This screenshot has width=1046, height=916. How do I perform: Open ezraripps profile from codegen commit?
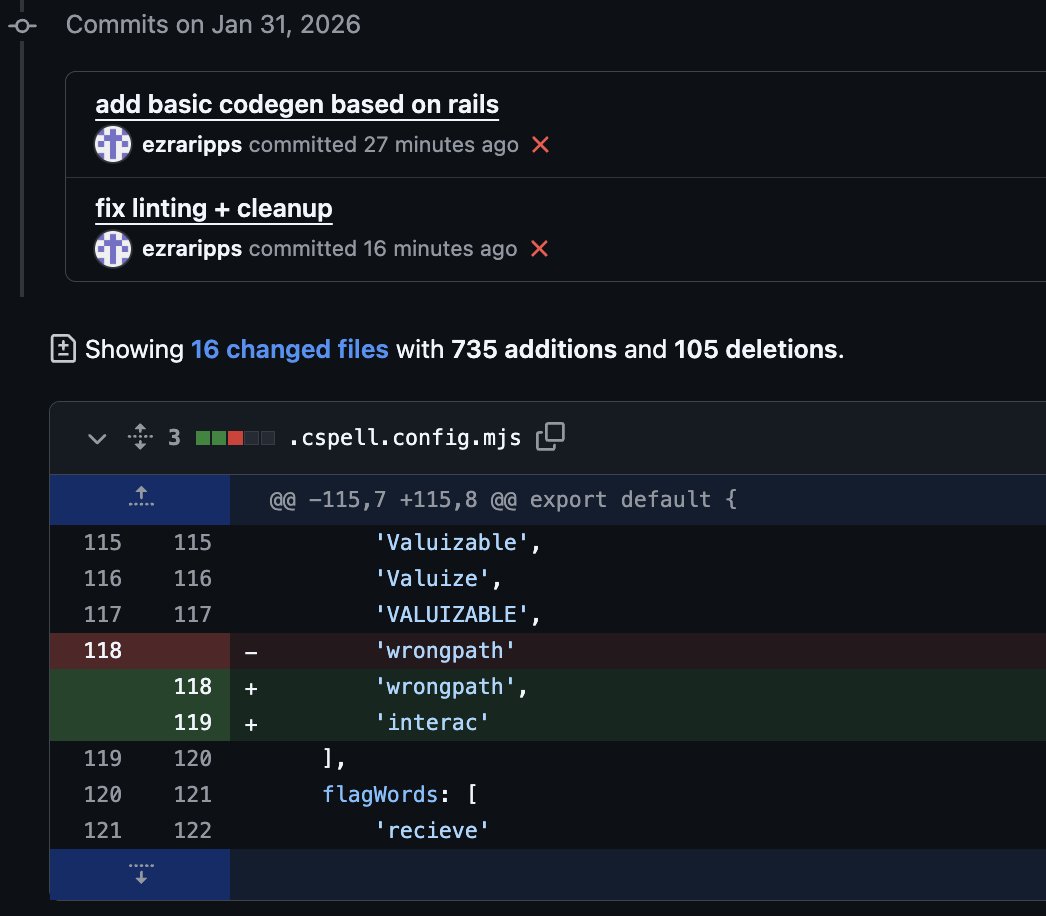click(x=192, y=144)
